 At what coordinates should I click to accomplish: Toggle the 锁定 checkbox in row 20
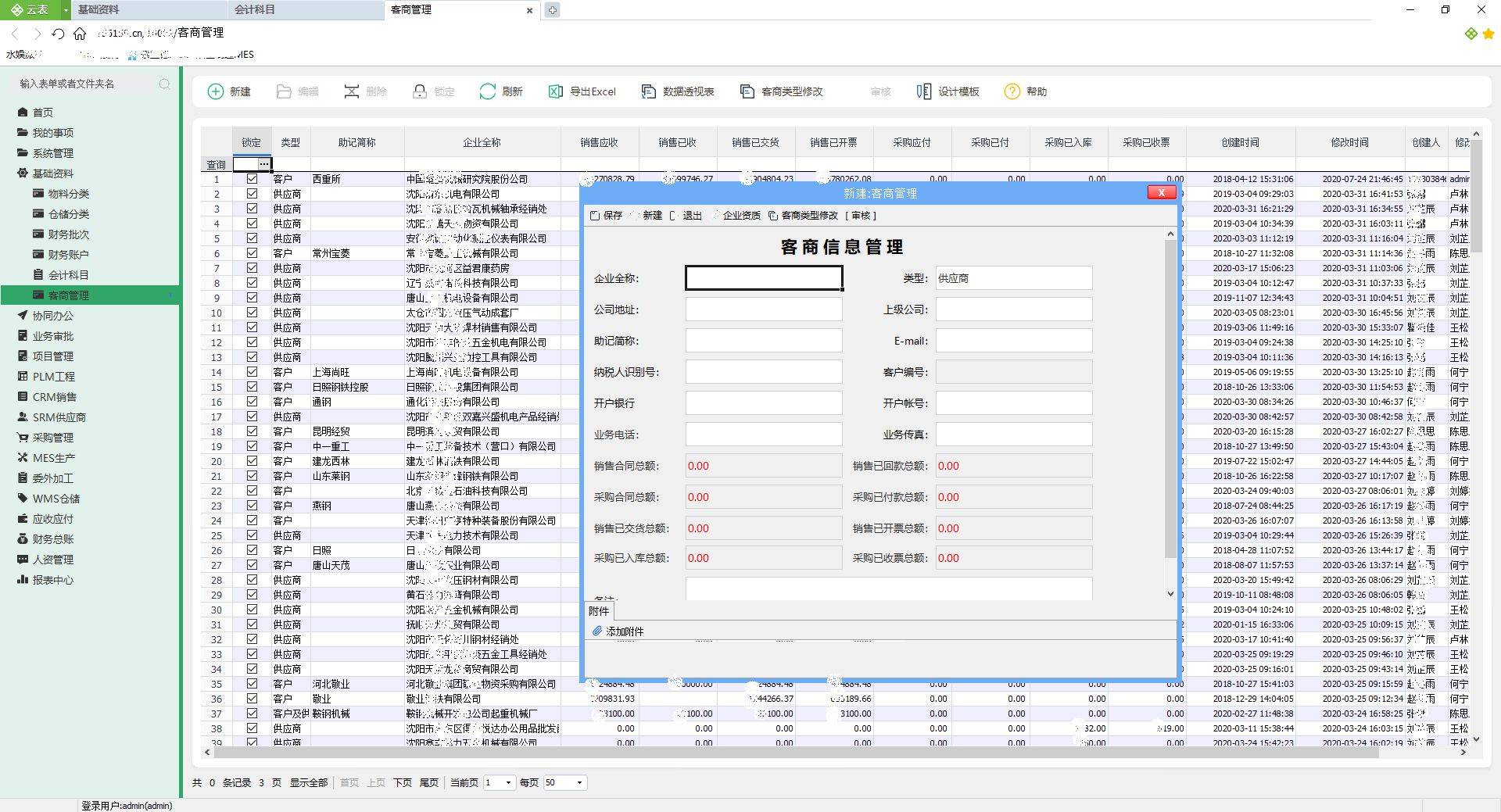252,461
